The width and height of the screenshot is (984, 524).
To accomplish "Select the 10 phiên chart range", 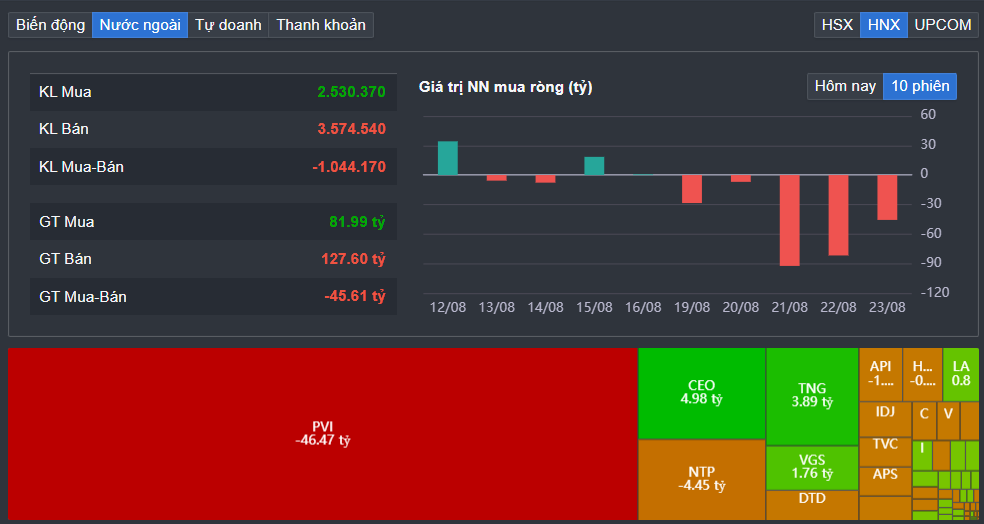I will click(x=920, y=86).
